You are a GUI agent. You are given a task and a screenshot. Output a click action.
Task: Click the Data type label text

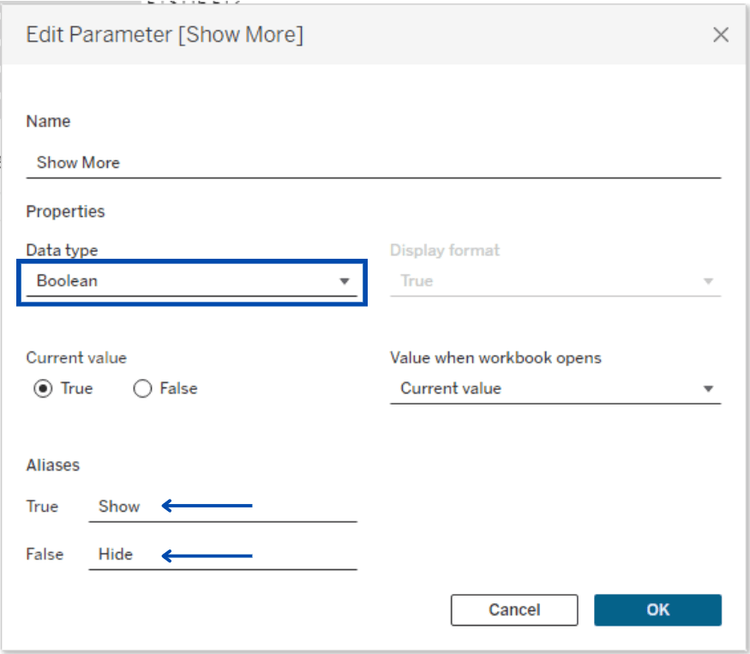62,250
